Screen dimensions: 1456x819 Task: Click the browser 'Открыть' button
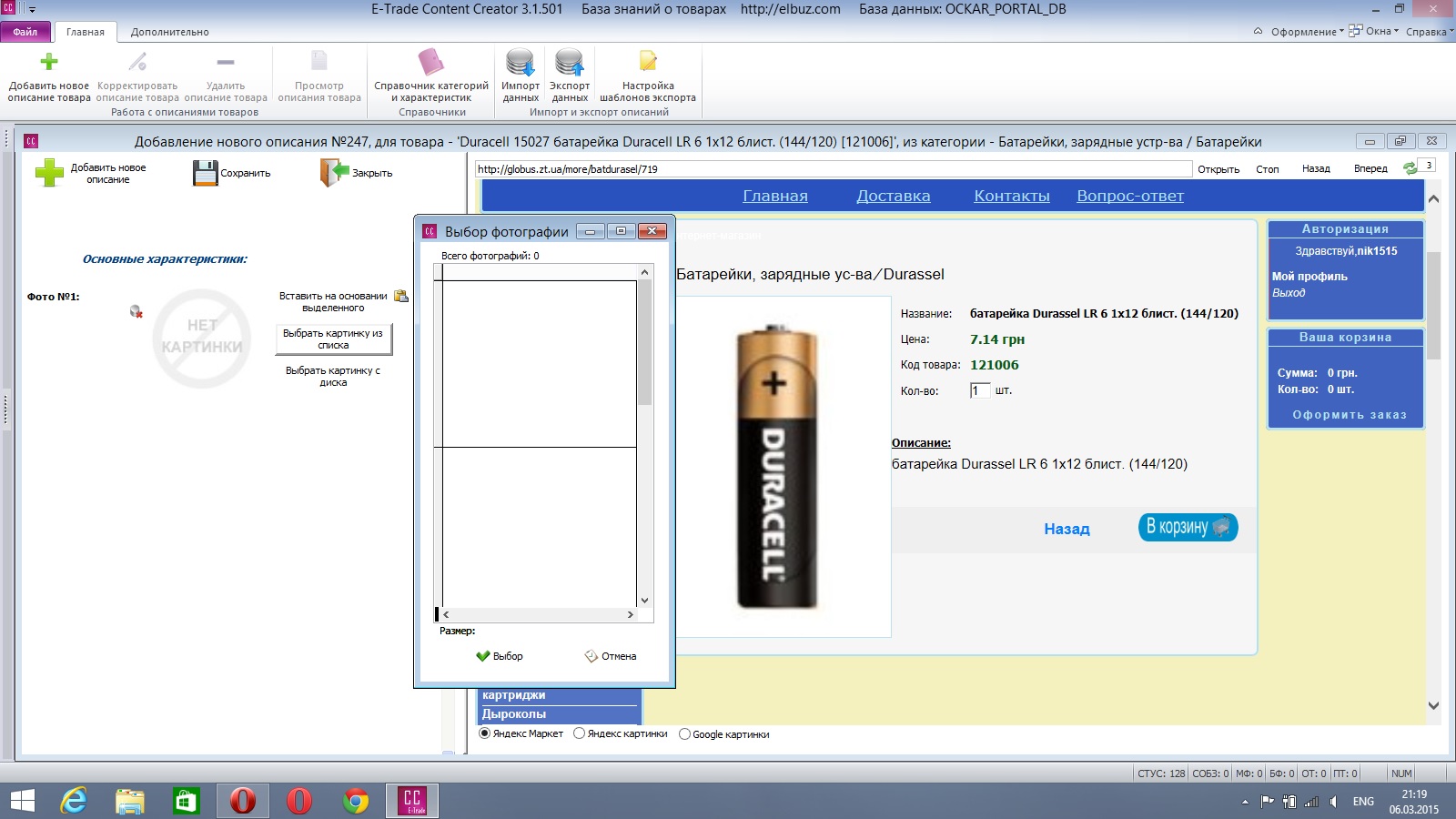pos(1218,169)
